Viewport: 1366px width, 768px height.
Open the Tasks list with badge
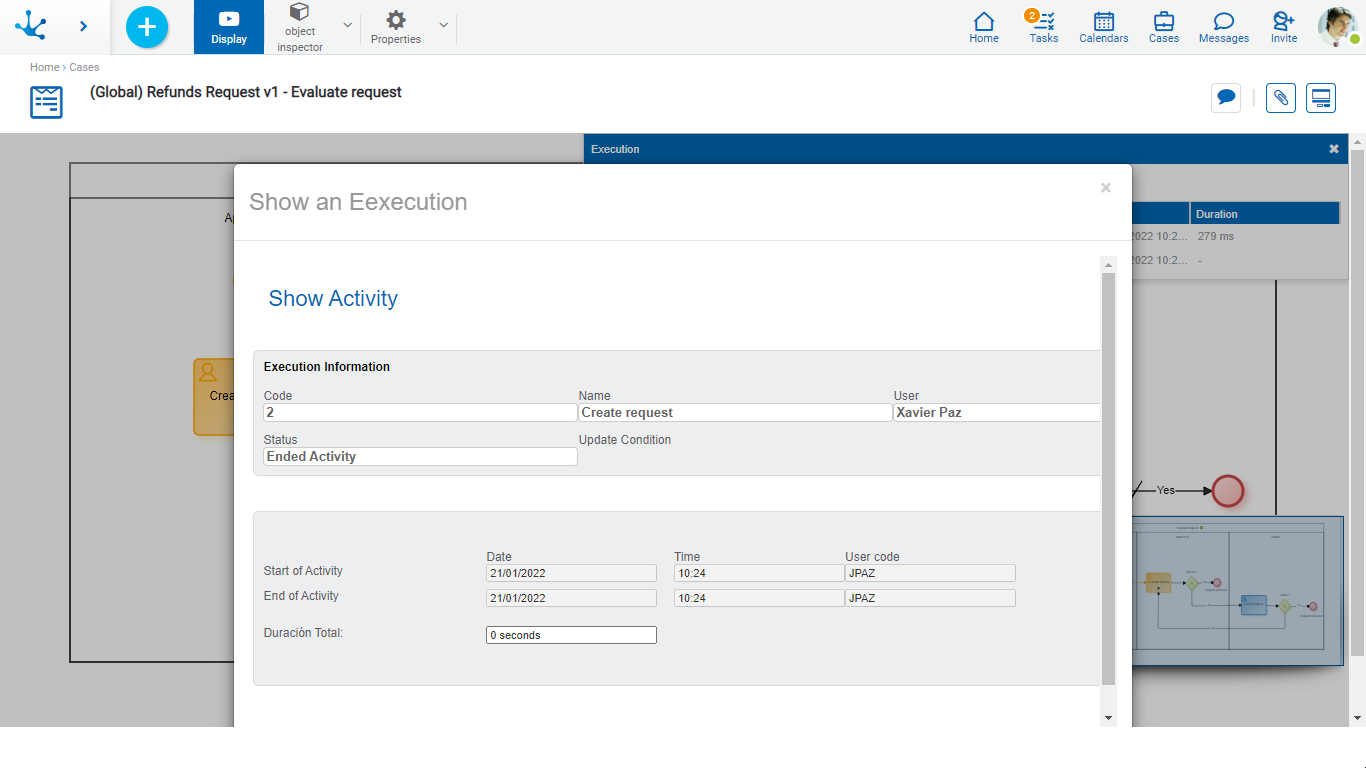click(1043, 27)
